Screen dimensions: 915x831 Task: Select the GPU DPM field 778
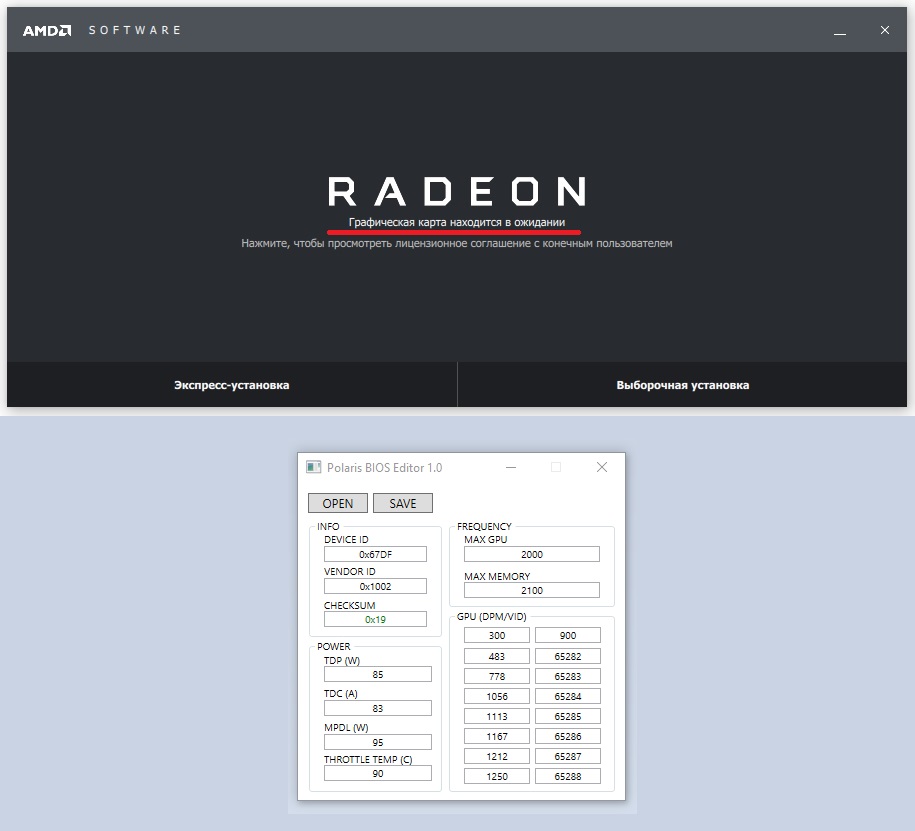(497, 676)
